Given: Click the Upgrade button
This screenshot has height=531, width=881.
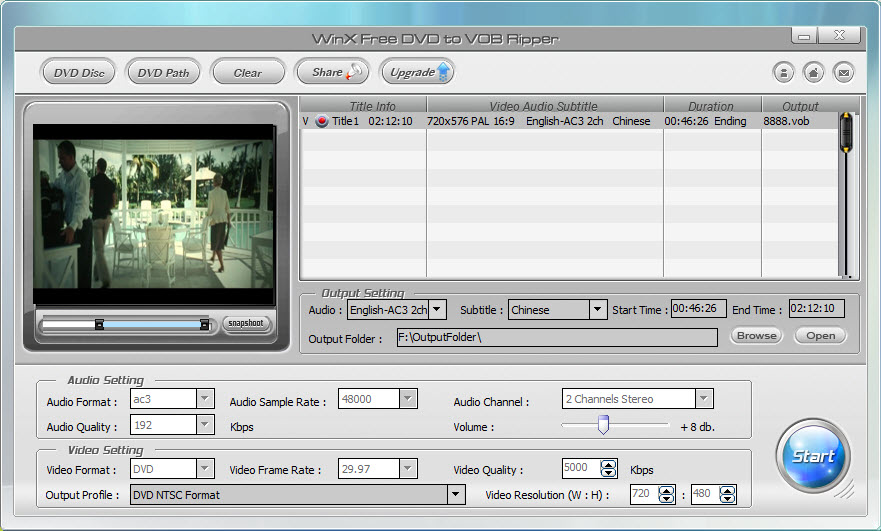Looking at the screenshot, I should coord(417,72).
